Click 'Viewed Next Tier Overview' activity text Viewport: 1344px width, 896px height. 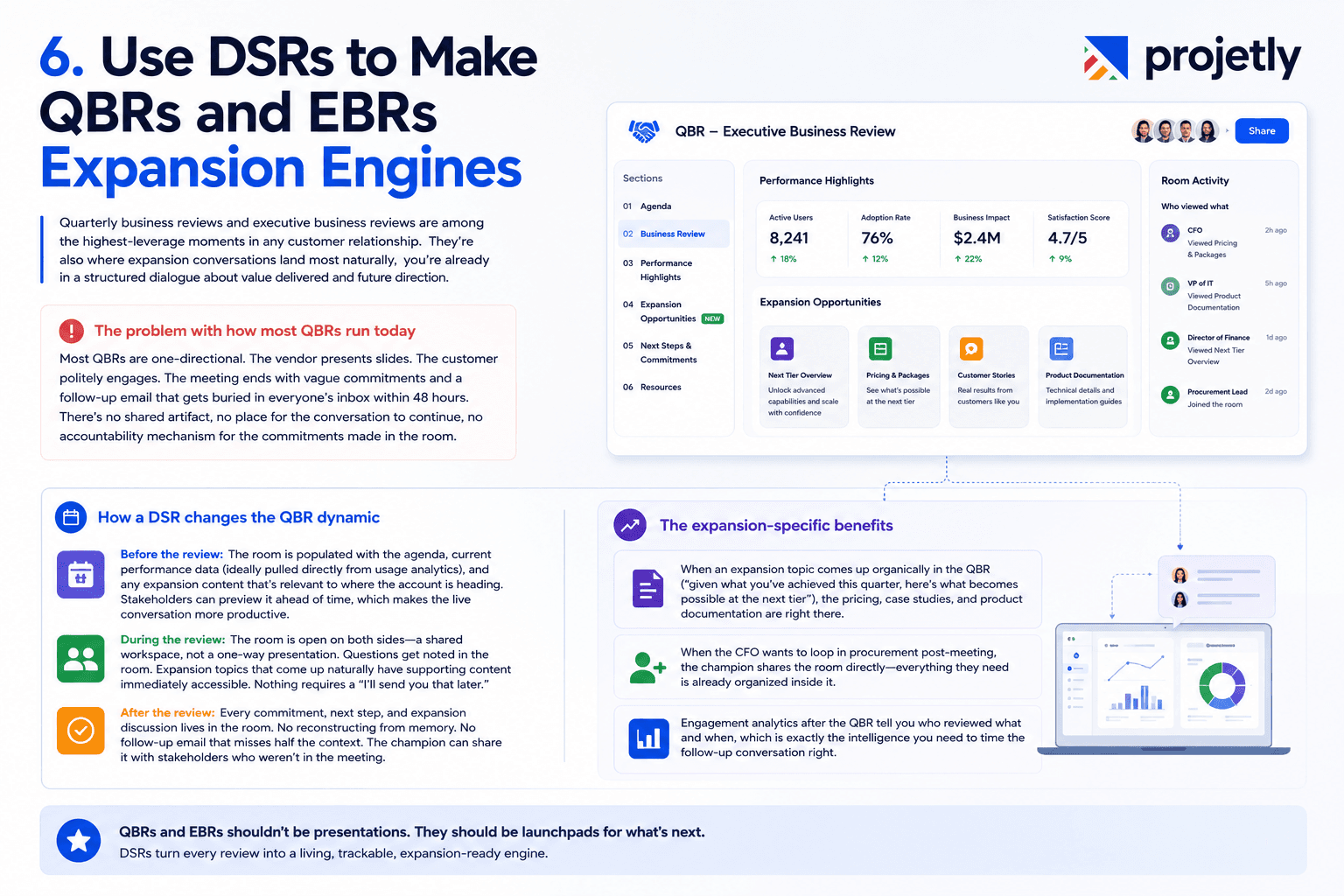(x=1216, y=356)
